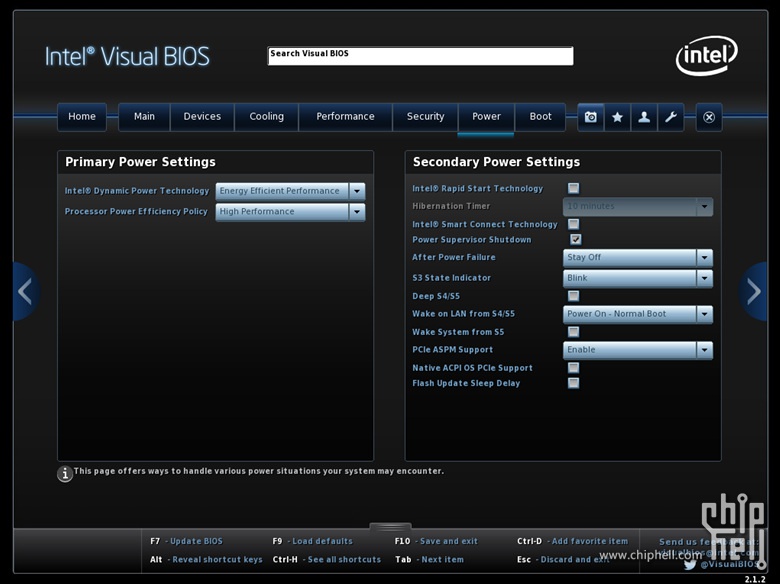This screenshot has height=584, width=780.
Task: Open the Performance tab
Action: tap(345, 117)
